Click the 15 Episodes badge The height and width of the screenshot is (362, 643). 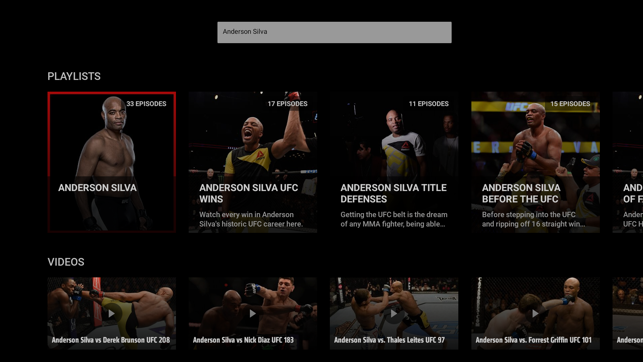[x=570, y=104]
